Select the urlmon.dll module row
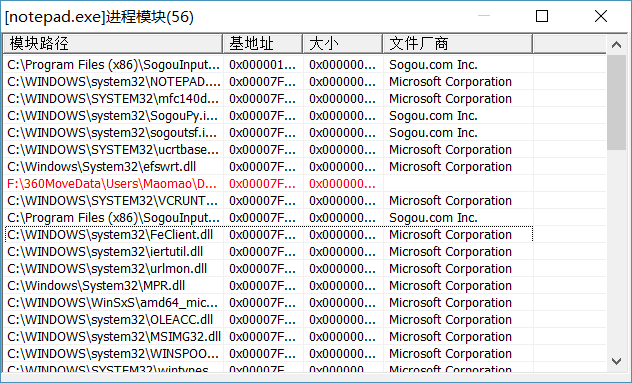Image resolution: width=632 pixels, height=383 pixels. click(268, 269)
